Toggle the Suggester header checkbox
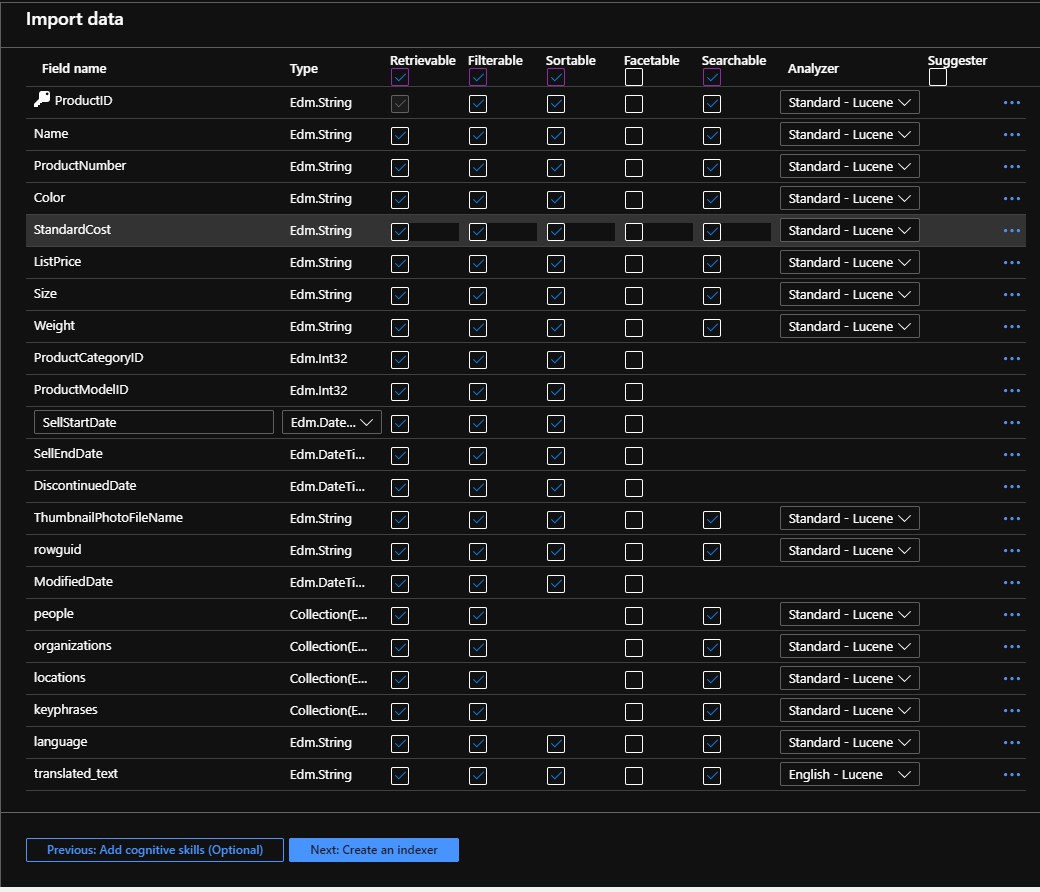Viewport: 1040px width, 892px height. click(937, 76)
